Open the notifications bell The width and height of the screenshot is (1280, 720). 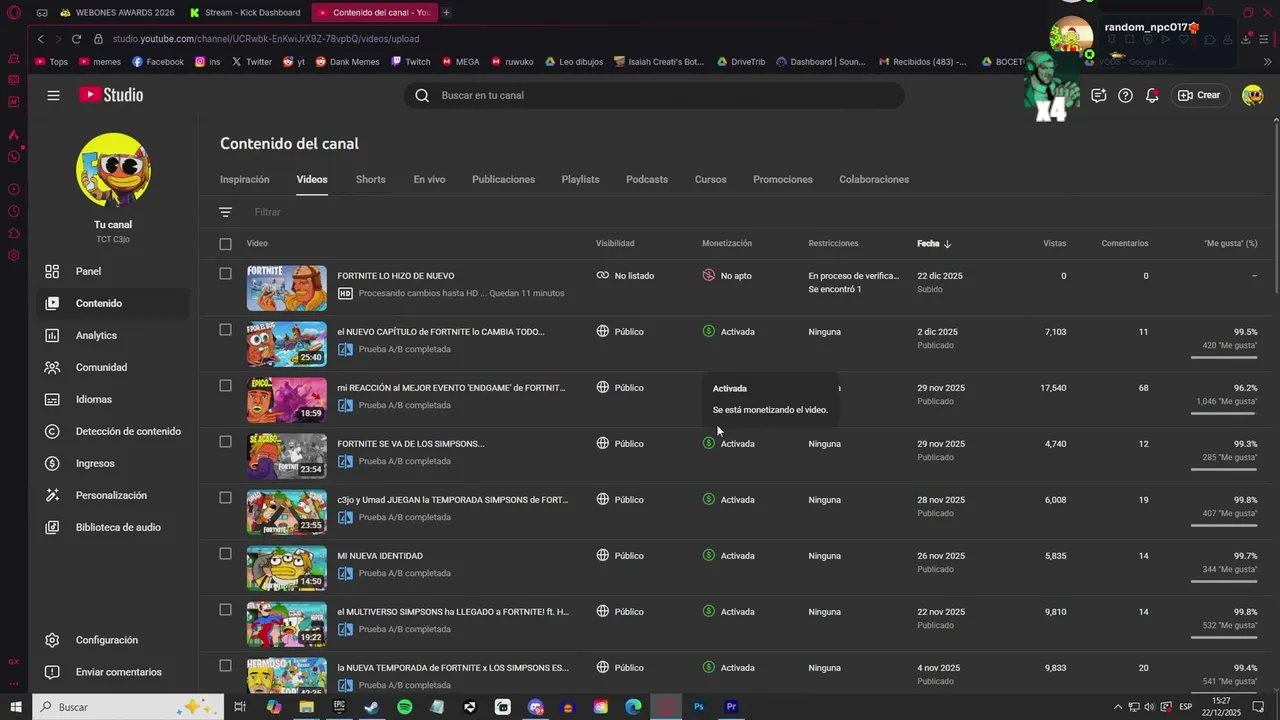click(x=1152, y=95)
